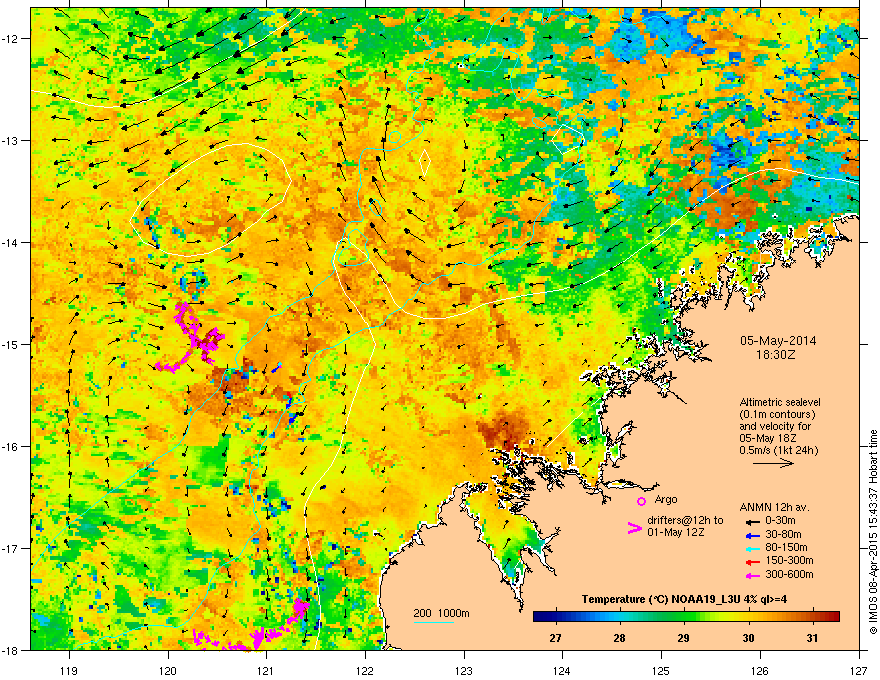Click the '80-150m' depth label
Image resolution: width=880 pixels, height=680 pixels.
[786, 548]
